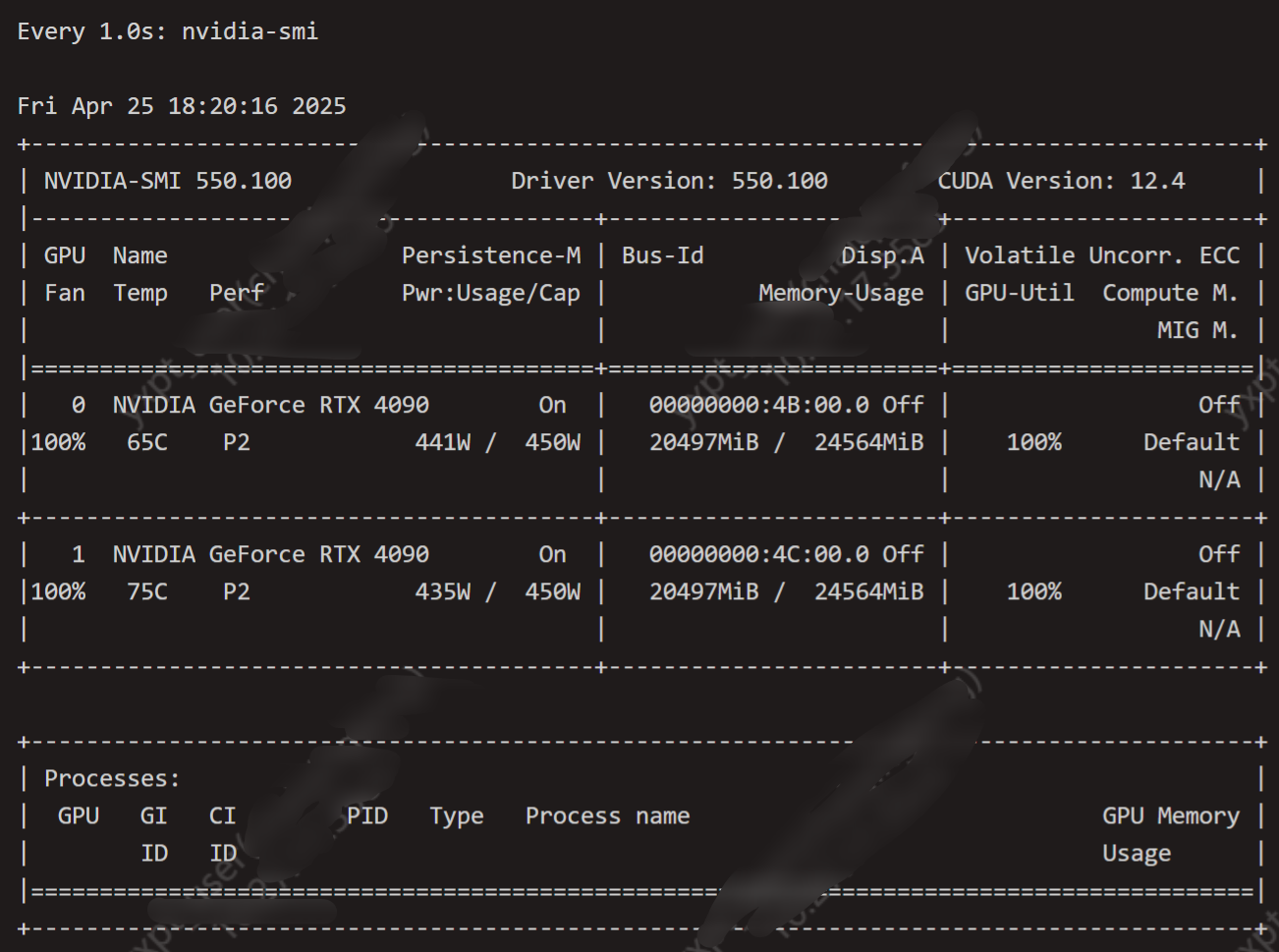1279x952 pixels.
Task: Select the timestamp 'Fri Apr 25 18:20:16 2025'
Action: pos(182,106)
